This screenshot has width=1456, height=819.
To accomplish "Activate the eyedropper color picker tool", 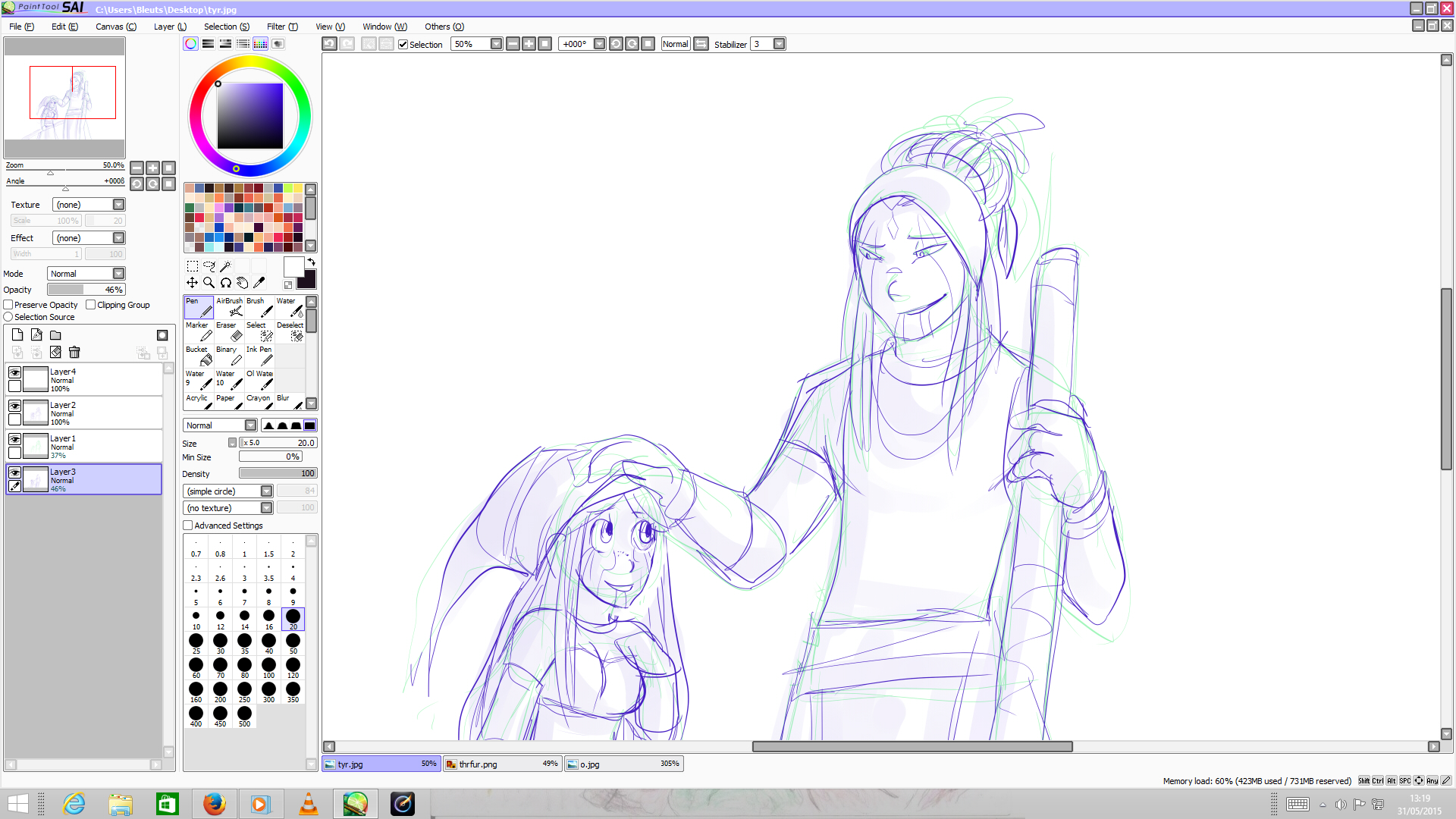I will (259, 283).
